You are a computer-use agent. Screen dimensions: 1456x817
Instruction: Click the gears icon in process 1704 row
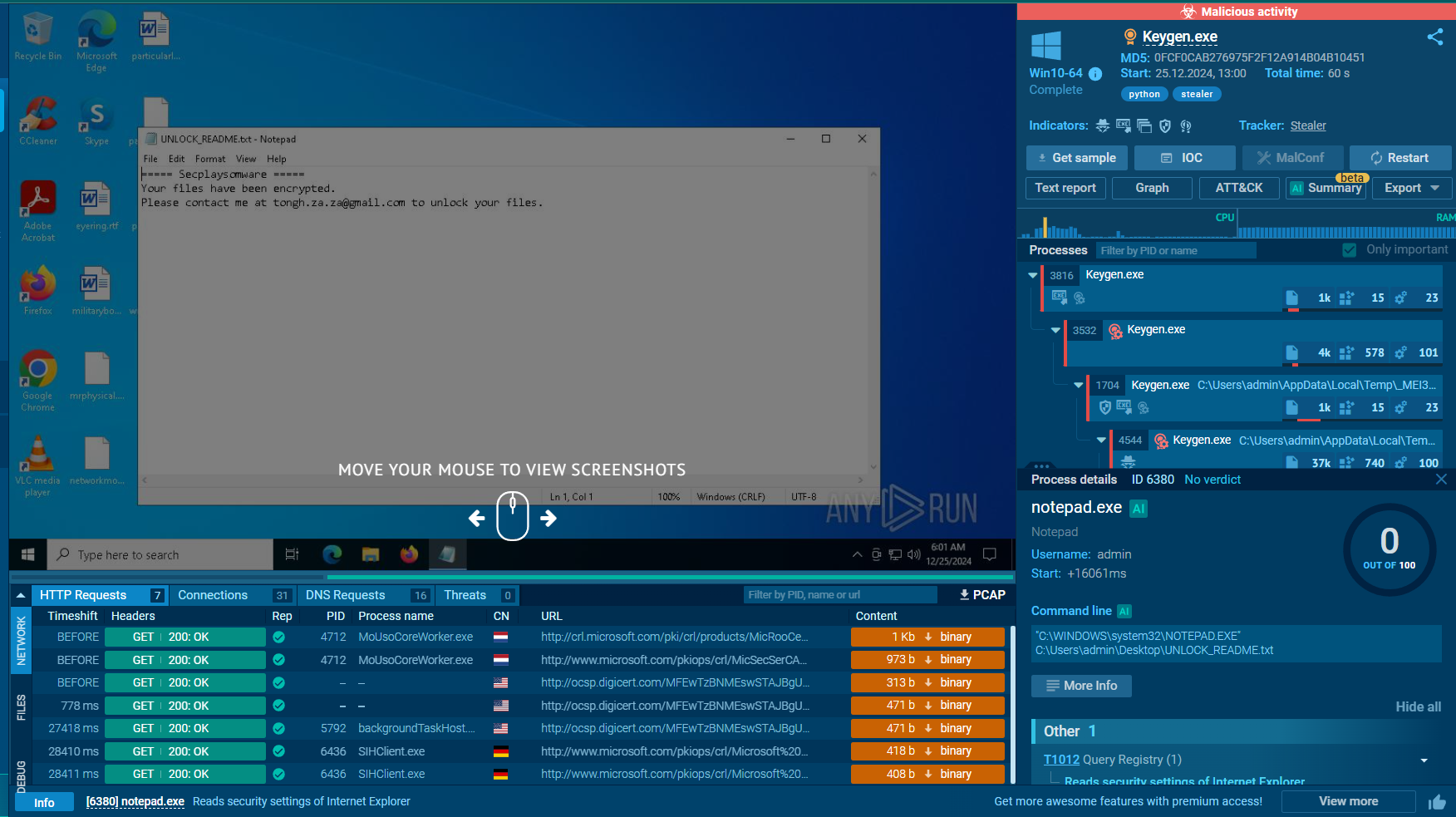[x=1400, y=407]
